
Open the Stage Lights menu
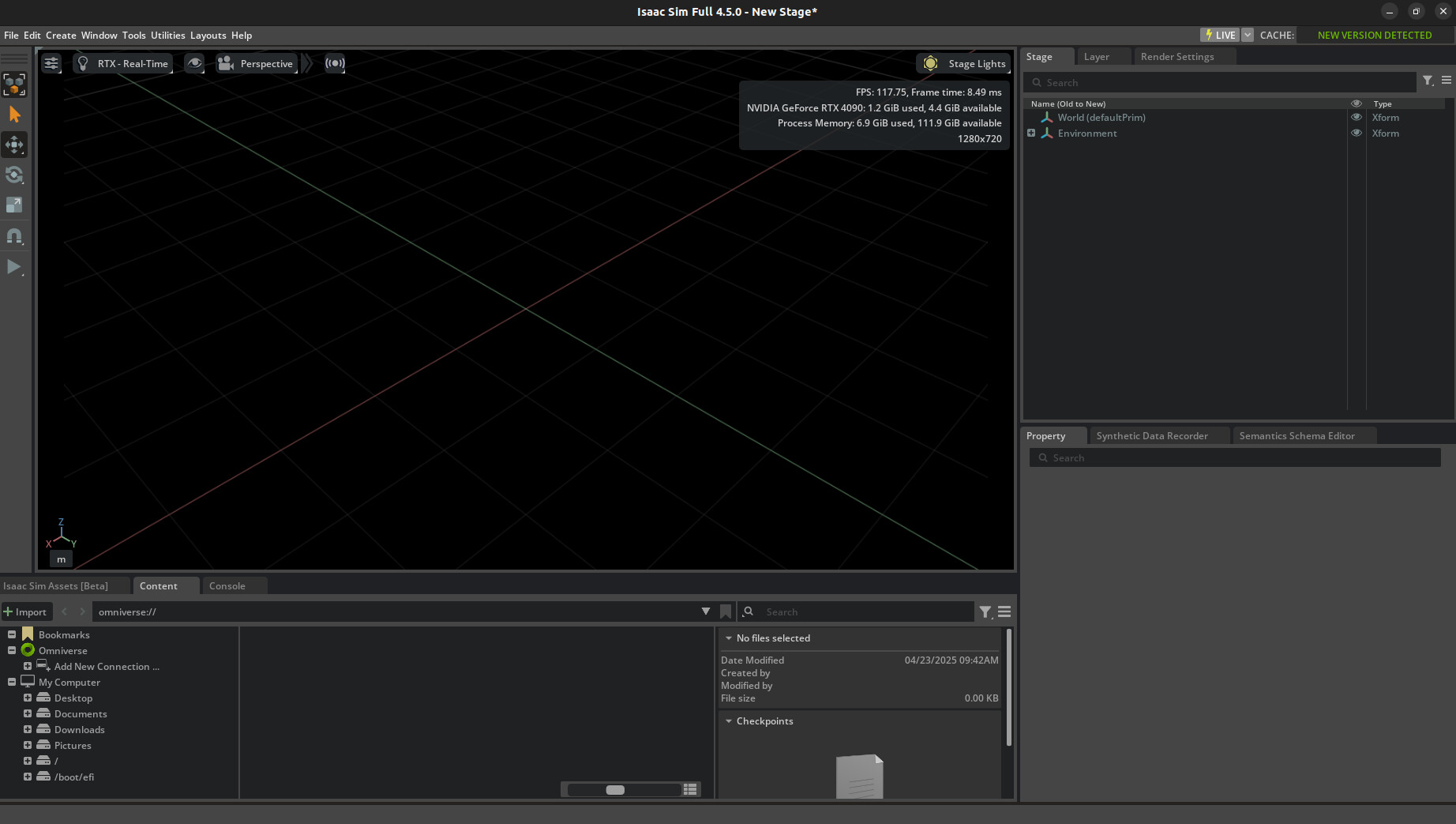coord(964,63)
